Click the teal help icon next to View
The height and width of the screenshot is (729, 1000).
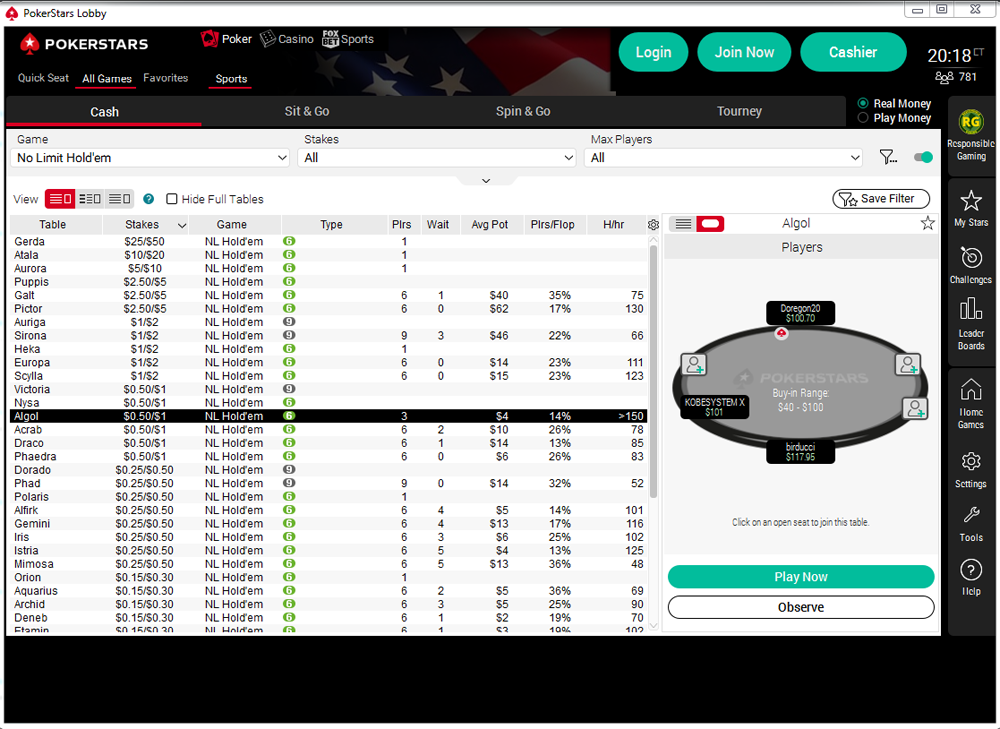click(x=149, y=199)
